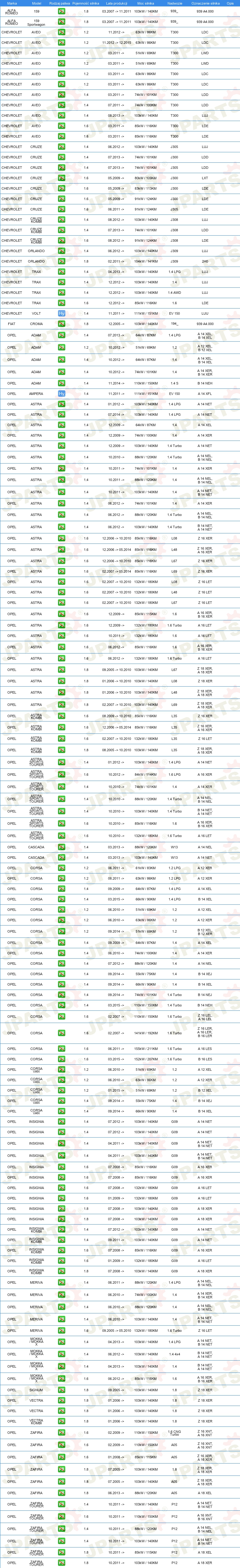Click the body value 1.6 CNG Turbo
240x1568 pixels.
174,1433
